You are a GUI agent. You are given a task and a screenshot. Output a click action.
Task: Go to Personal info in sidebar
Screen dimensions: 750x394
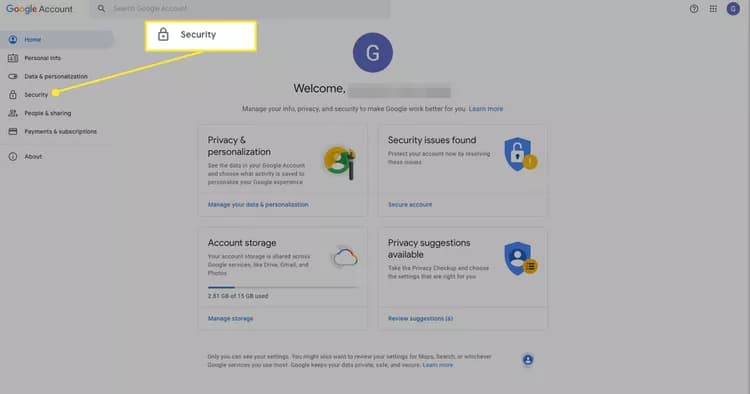click(x=43, y=58)
